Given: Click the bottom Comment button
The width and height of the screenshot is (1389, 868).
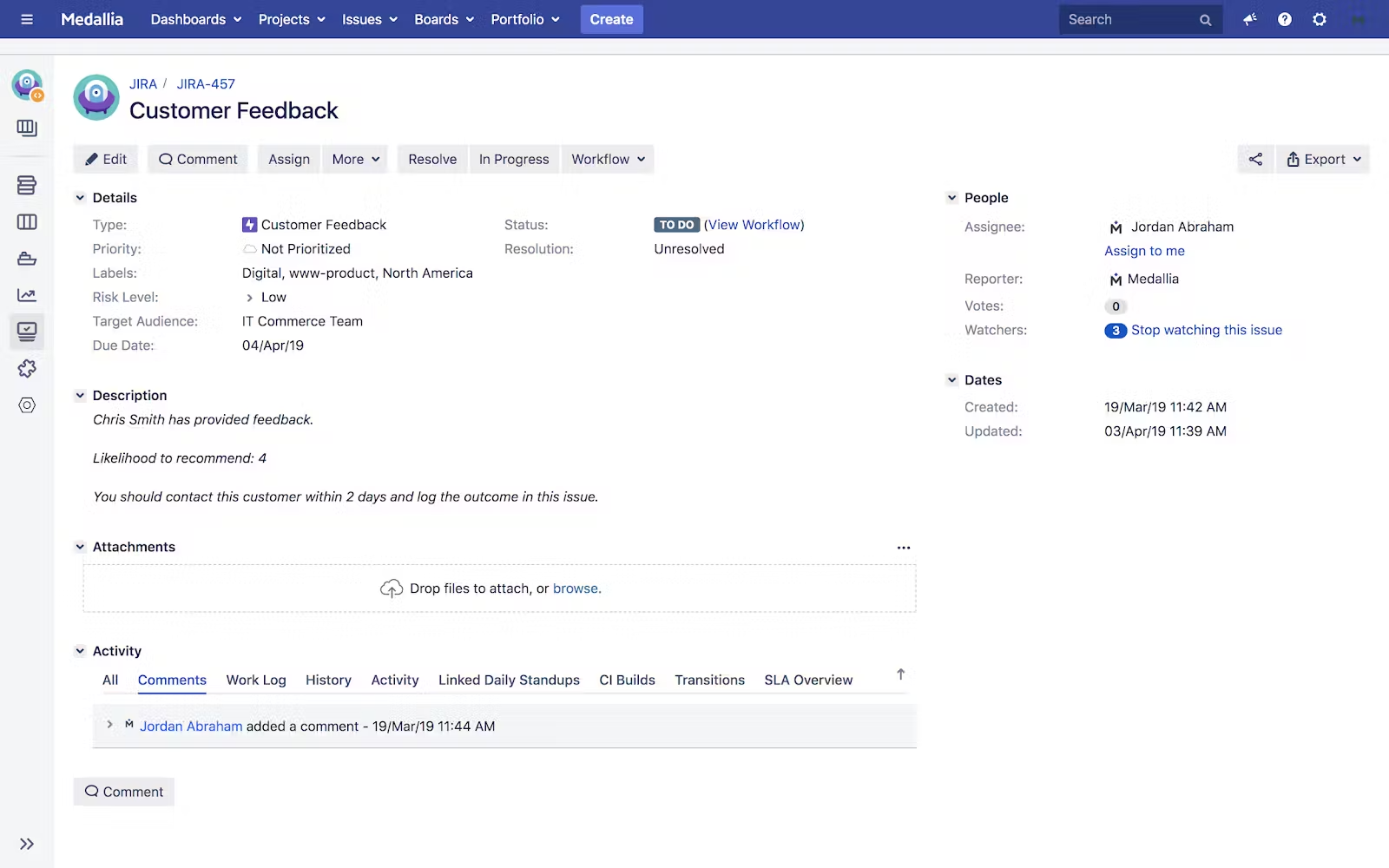Looking at the screenshot, I should 124,792.
